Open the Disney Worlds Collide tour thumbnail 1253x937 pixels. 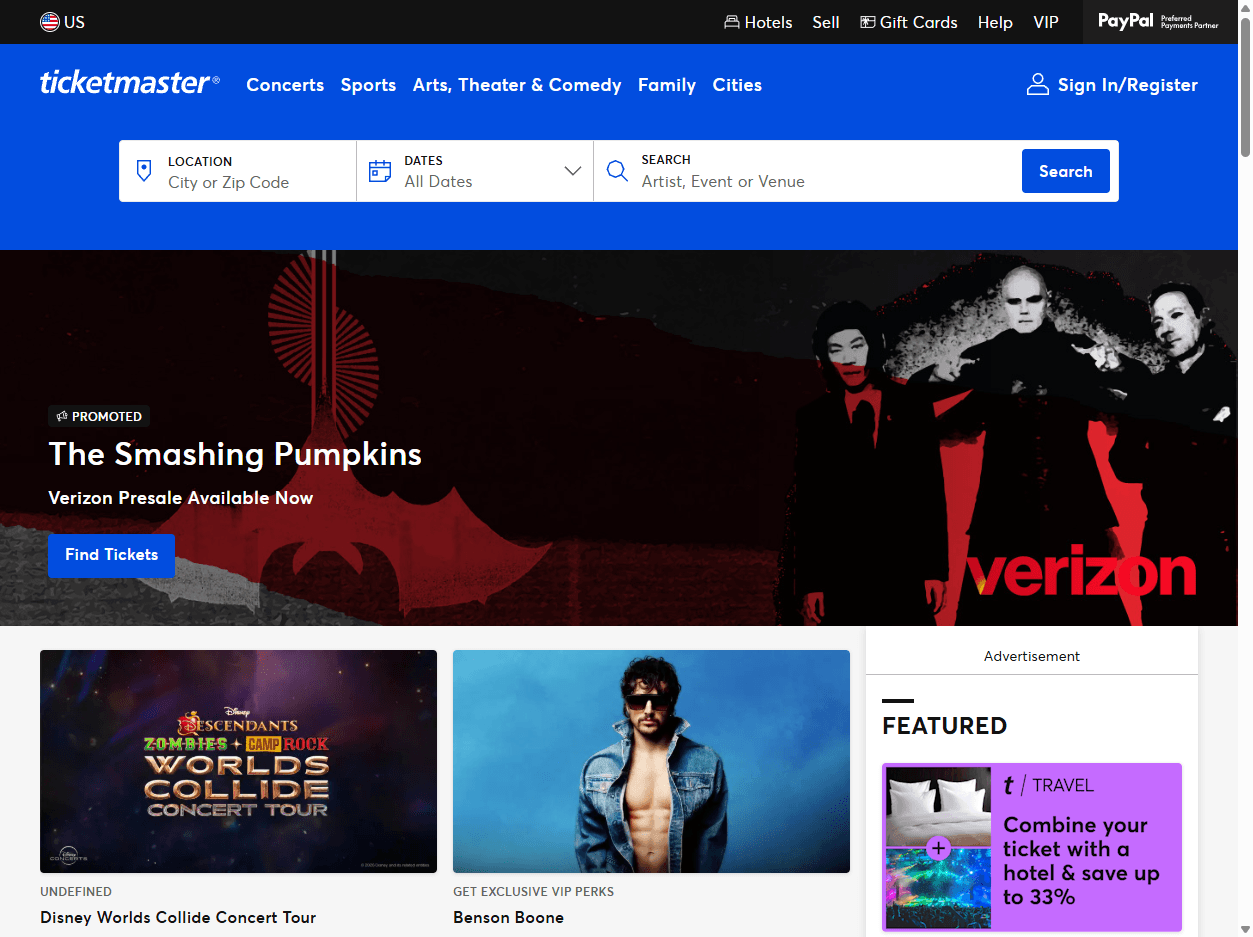(238, 761)
